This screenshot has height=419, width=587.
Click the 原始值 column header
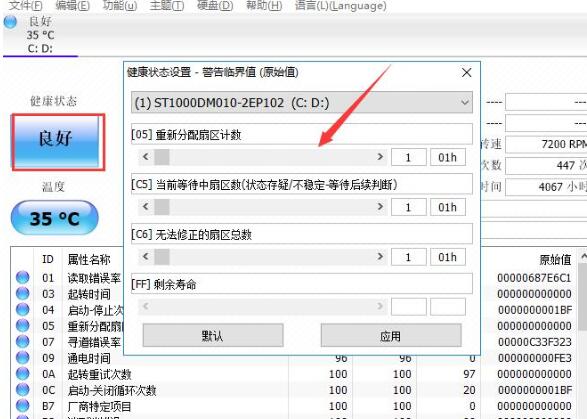pos(555,259)
